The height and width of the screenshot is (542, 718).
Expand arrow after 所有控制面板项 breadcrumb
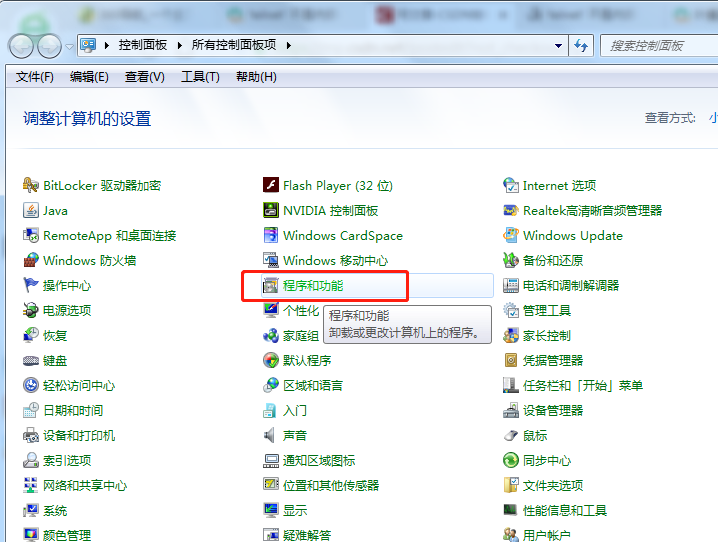point(288,45)
